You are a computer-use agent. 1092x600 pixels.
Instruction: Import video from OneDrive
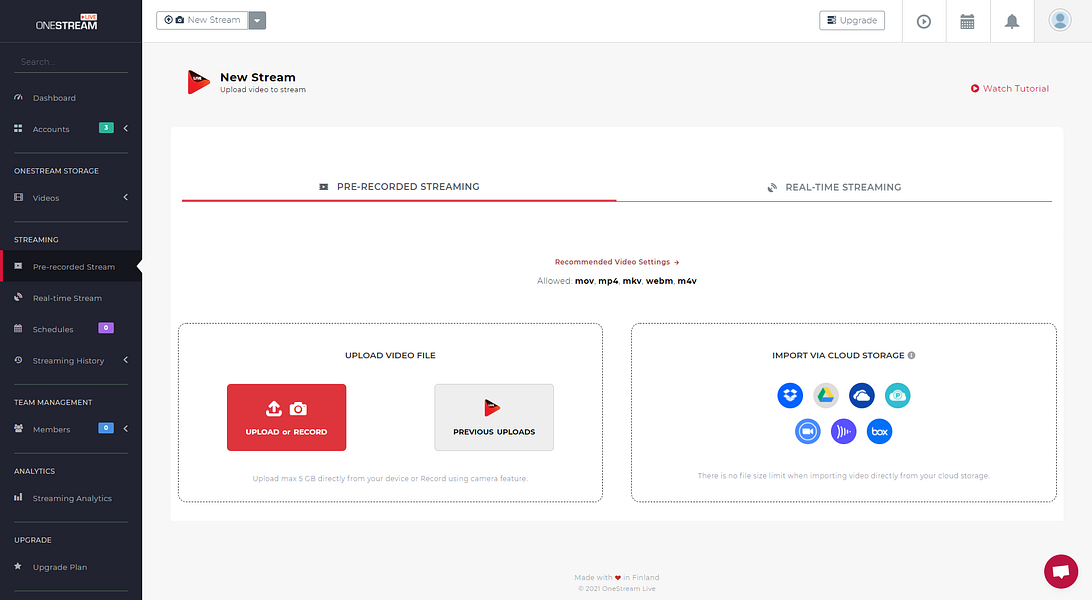(861, 395)
